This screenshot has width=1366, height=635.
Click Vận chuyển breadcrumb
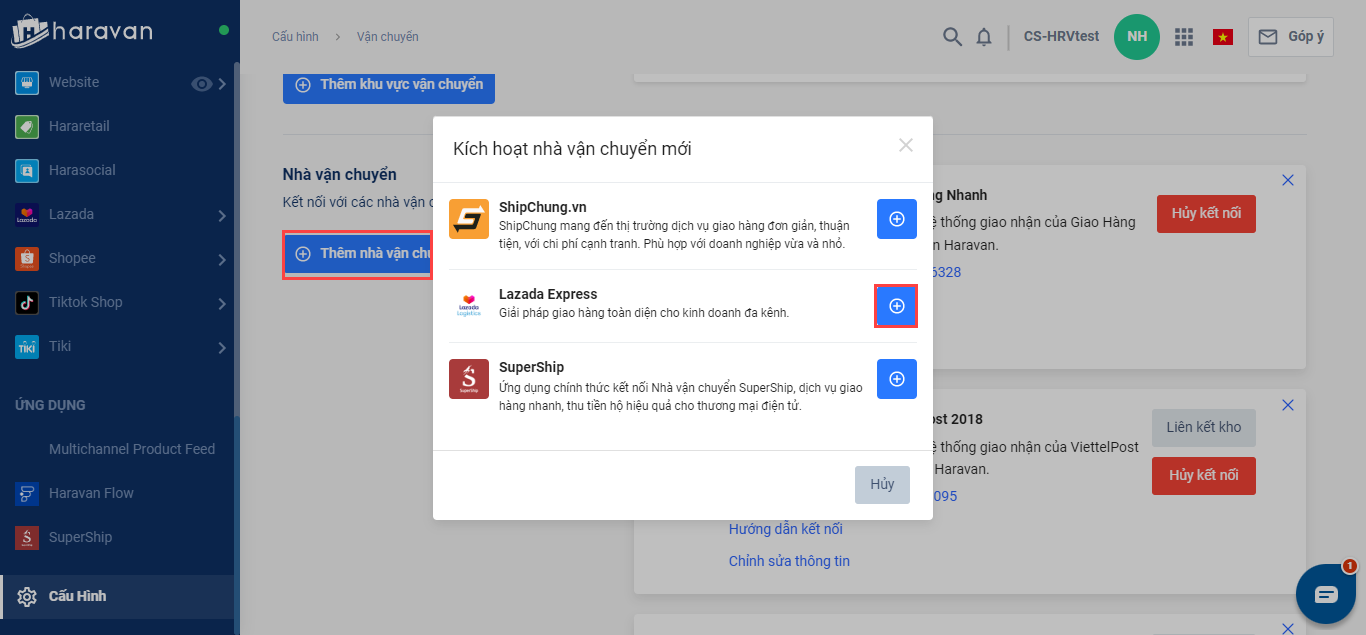pos(388,37)
